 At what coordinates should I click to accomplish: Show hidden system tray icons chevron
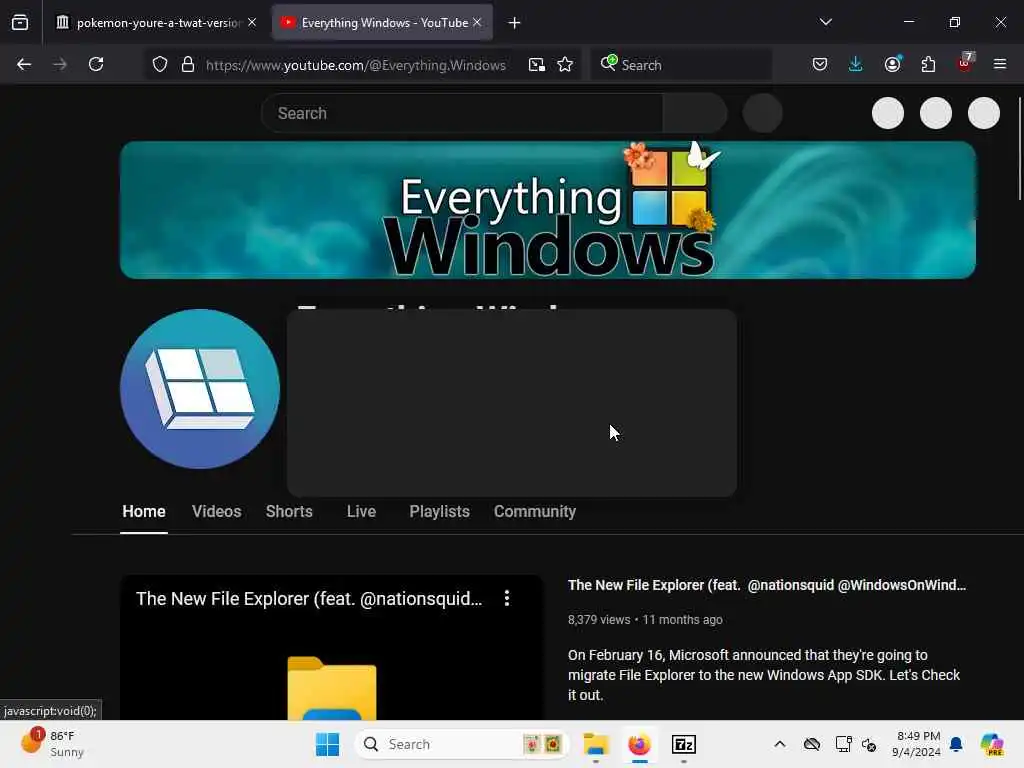click(780, 744)
